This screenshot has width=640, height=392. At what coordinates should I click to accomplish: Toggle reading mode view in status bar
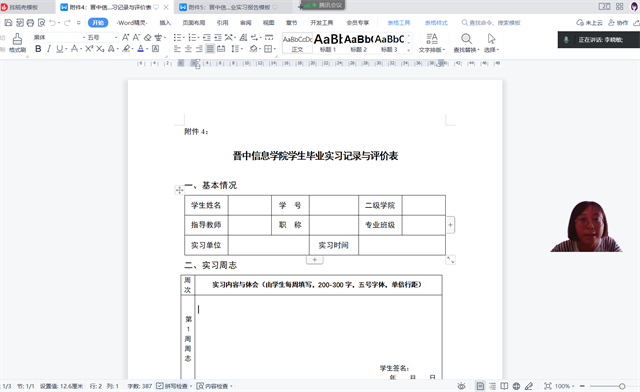click(504, 386)
